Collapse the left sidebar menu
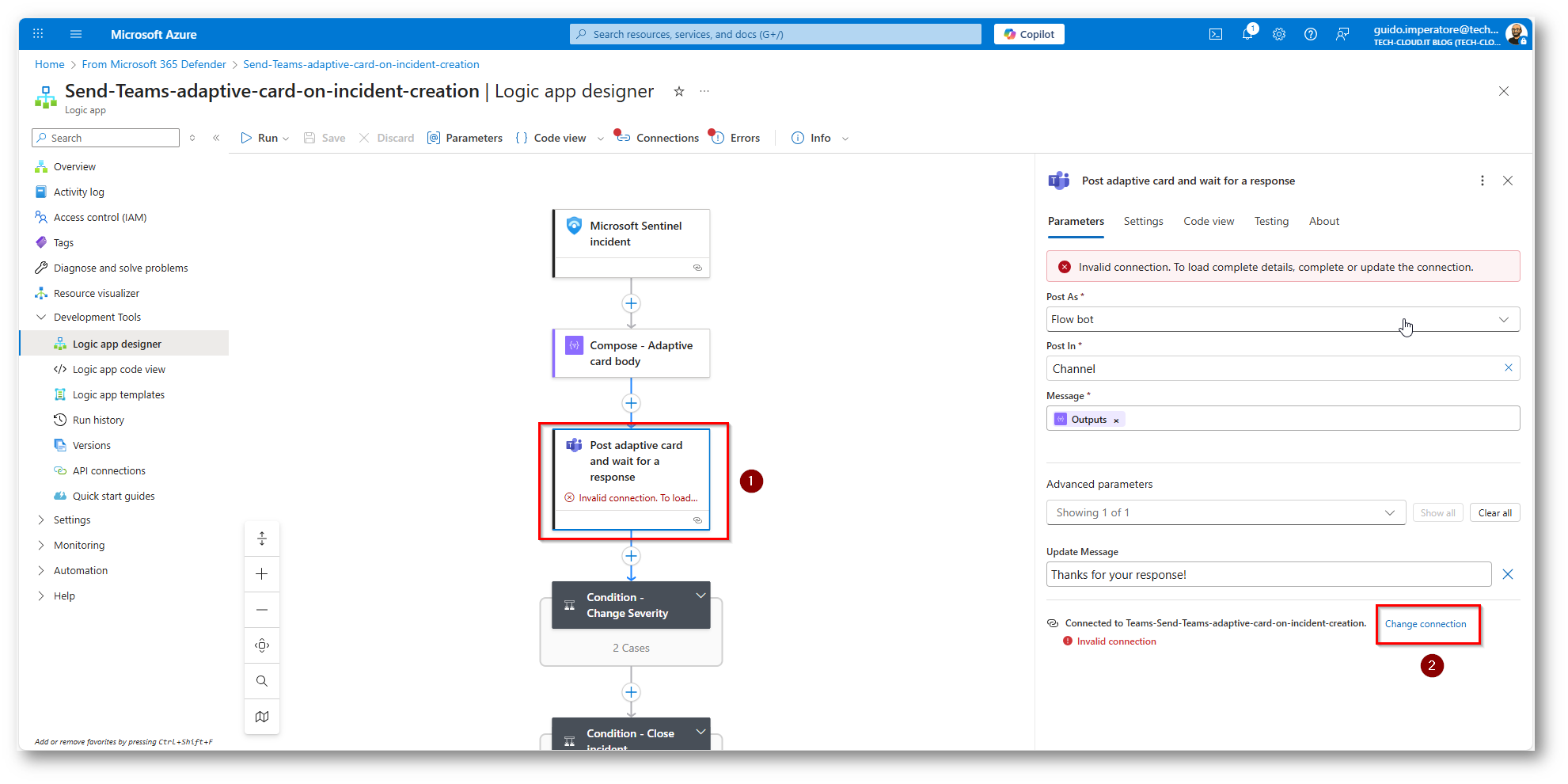The height and width of the screenshot is (784, 1568). [x=216, y=138]
